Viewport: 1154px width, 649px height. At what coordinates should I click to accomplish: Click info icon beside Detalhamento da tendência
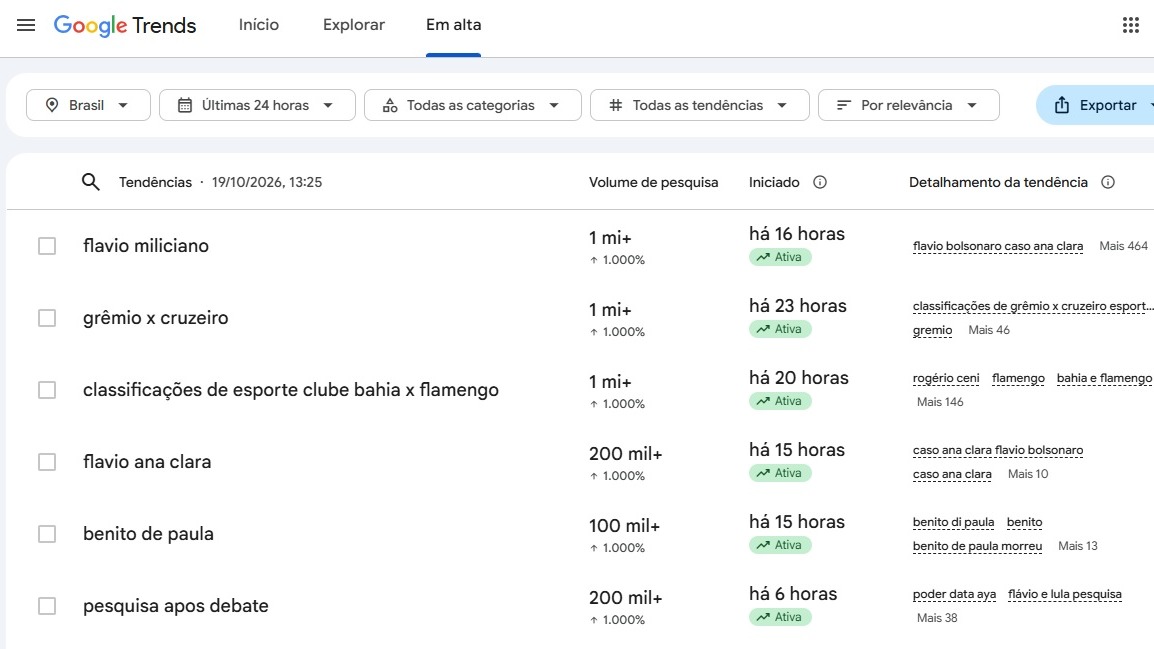click(1108, 182)
